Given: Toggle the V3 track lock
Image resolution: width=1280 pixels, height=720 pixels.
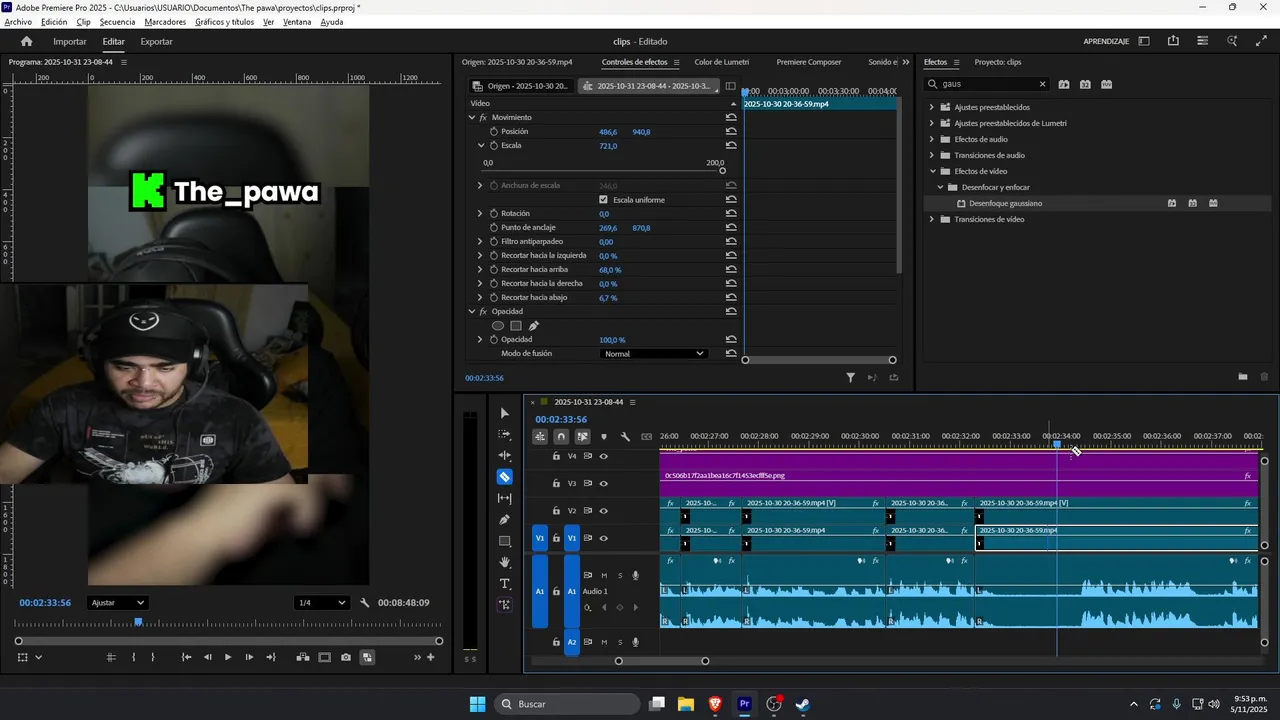Looking at the screenshot, I should click(x=556, y=483).
